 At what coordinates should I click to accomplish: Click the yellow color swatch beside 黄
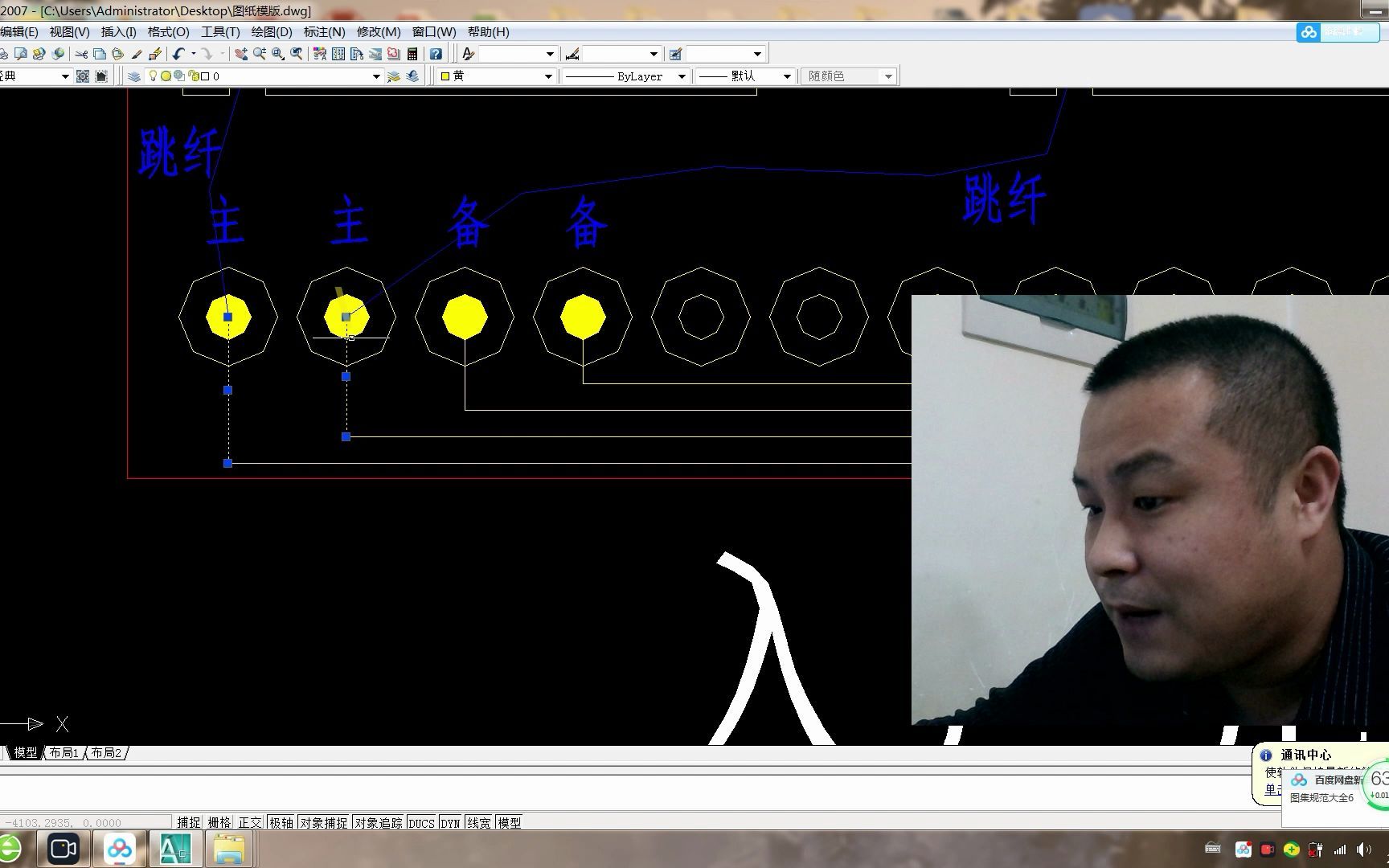coord(445,76)
